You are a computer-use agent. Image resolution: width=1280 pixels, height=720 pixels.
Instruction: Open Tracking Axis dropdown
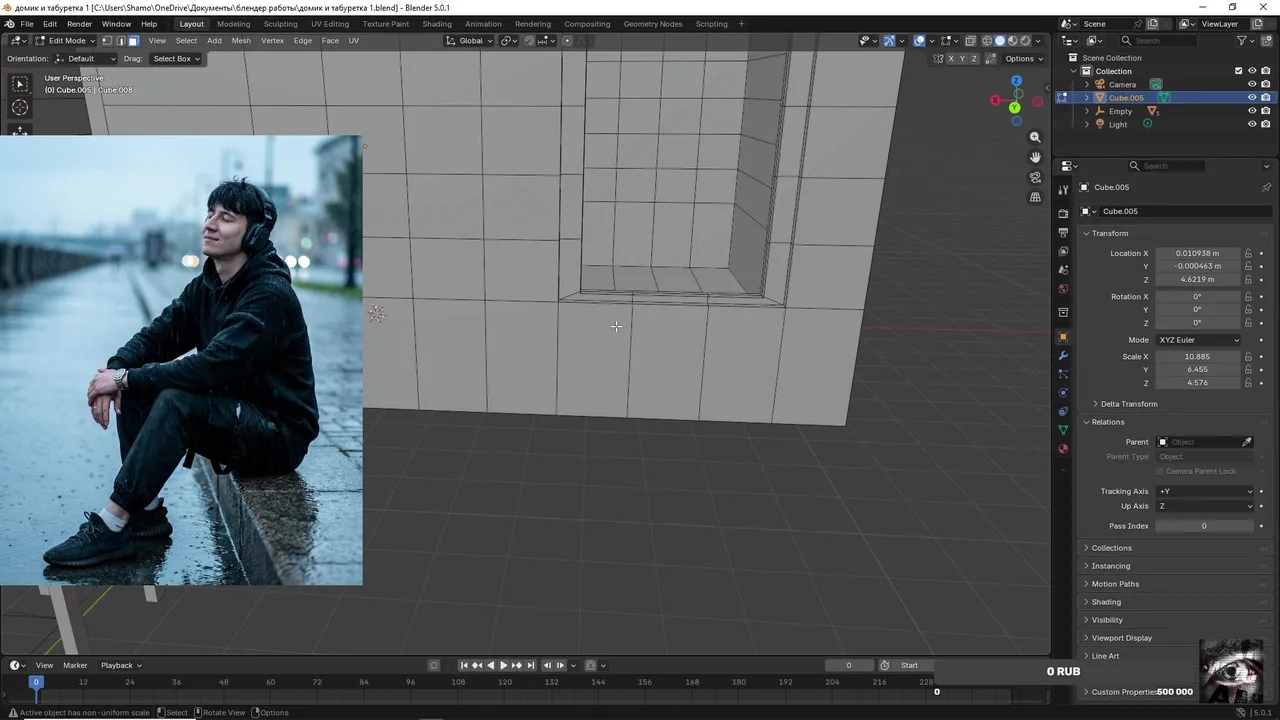[1205, 492]
